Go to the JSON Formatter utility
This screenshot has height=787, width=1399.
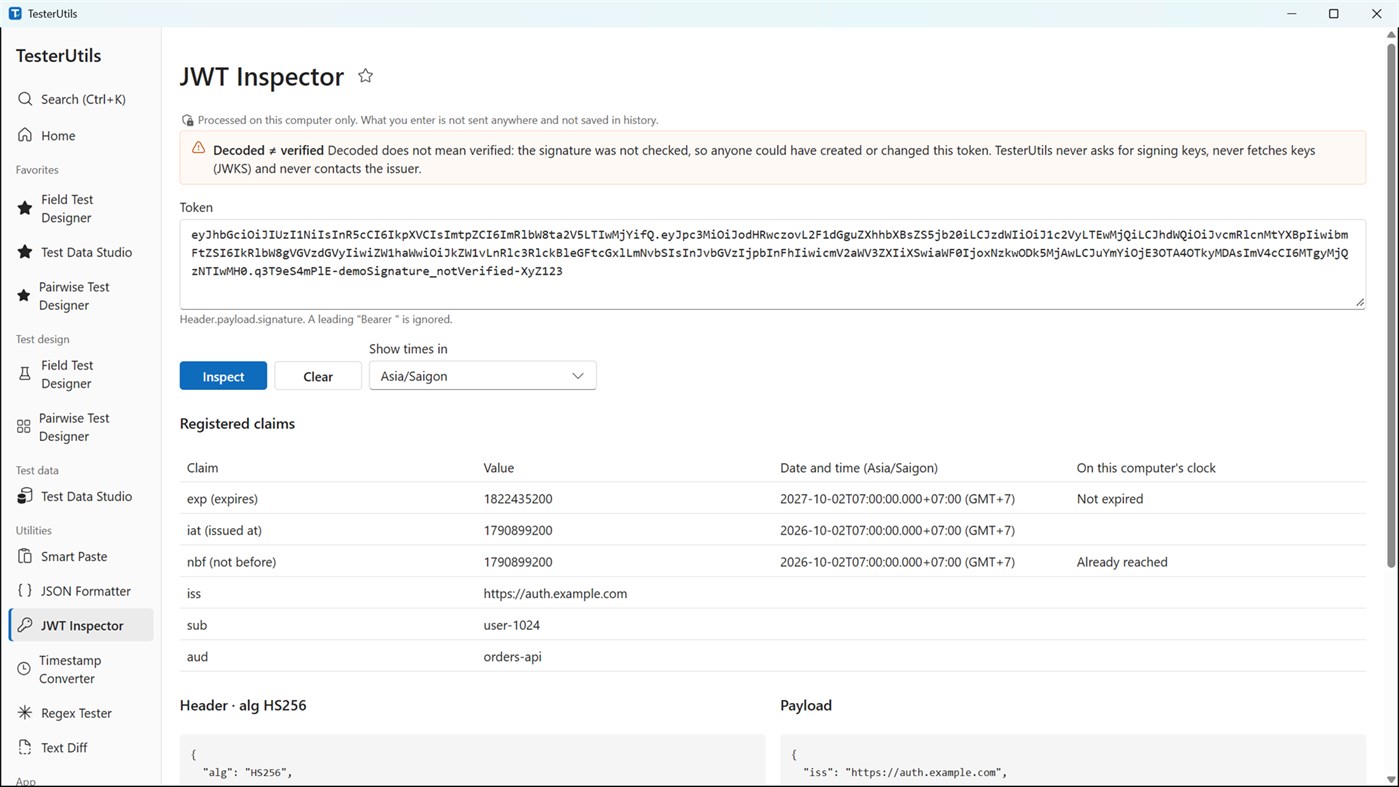pyautogui.click(x=81, y=591)
